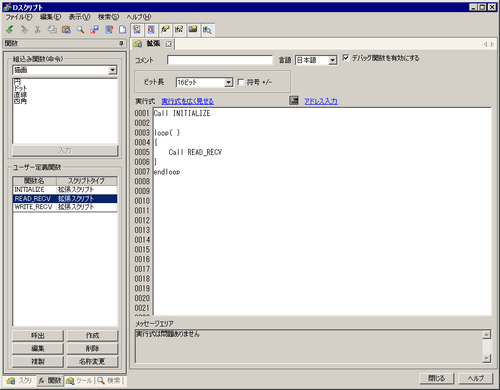
Task: Click the rightmost toolbar icon with magnifier
Action: [x=207, y=30]
